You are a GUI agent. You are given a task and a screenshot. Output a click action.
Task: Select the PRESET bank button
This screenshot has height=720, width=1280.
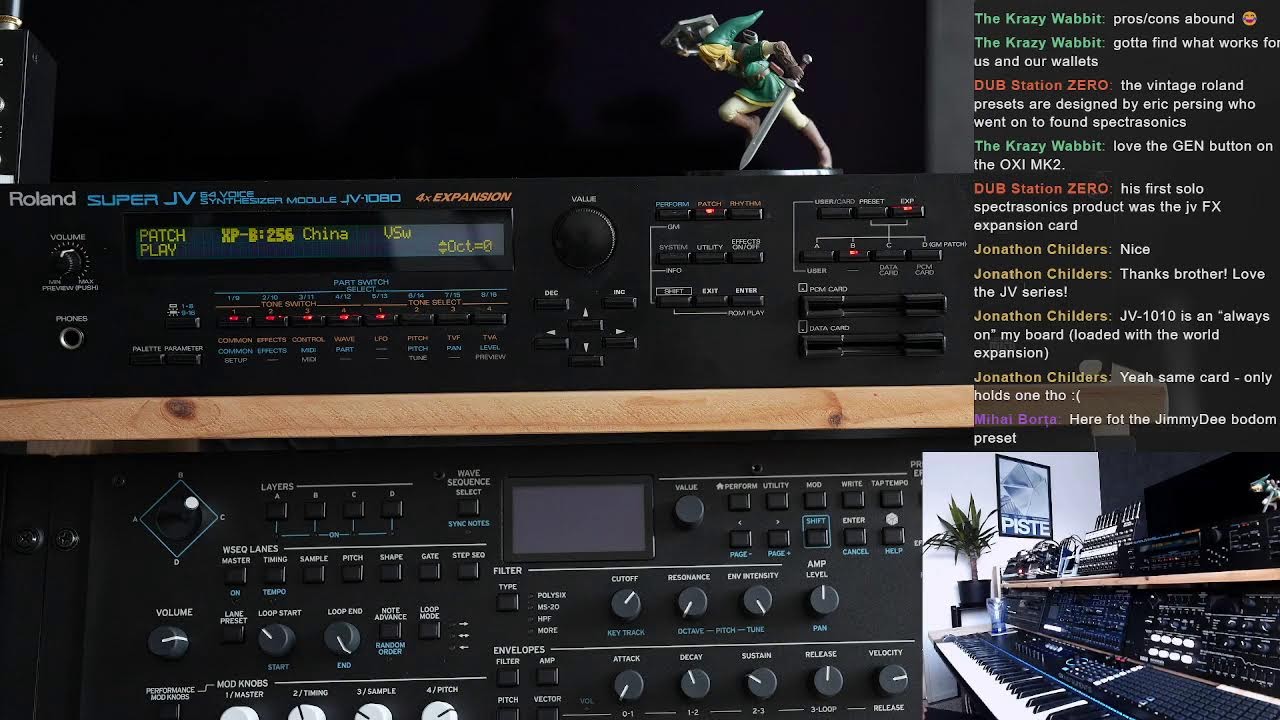coord(871,212)
